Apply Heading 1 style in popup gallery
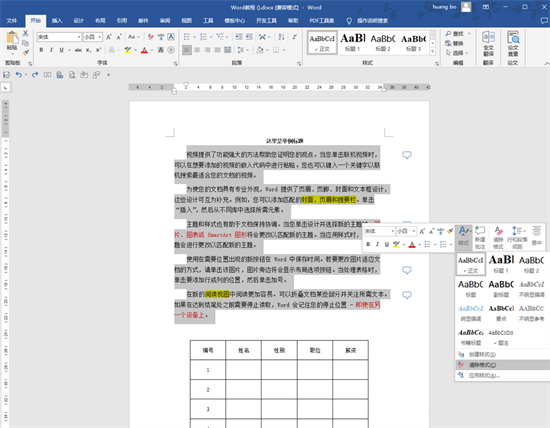 click(501, 264)
